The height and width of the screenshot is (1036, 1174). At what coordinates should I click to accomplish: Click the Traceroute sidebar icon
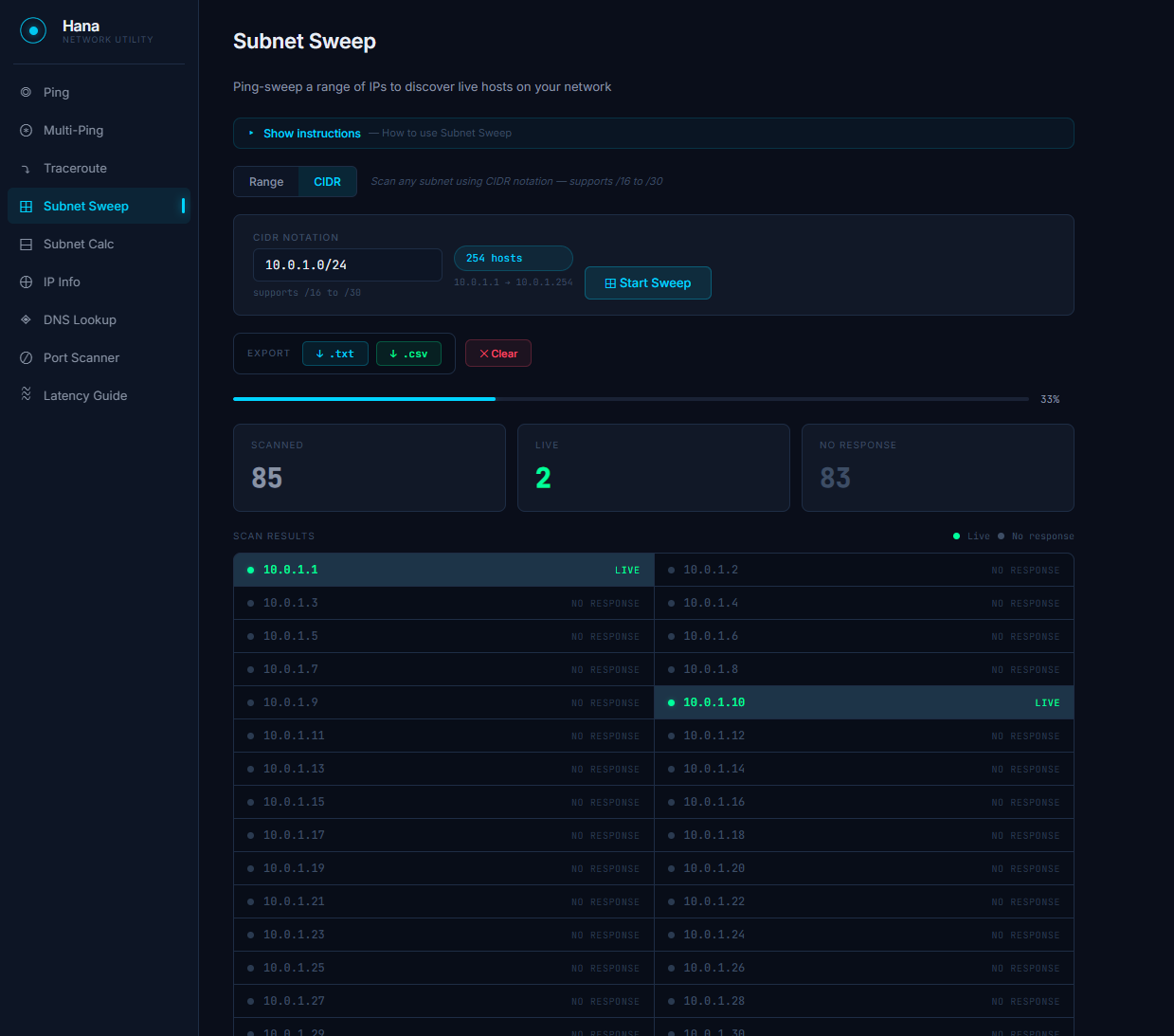(26, 169)
